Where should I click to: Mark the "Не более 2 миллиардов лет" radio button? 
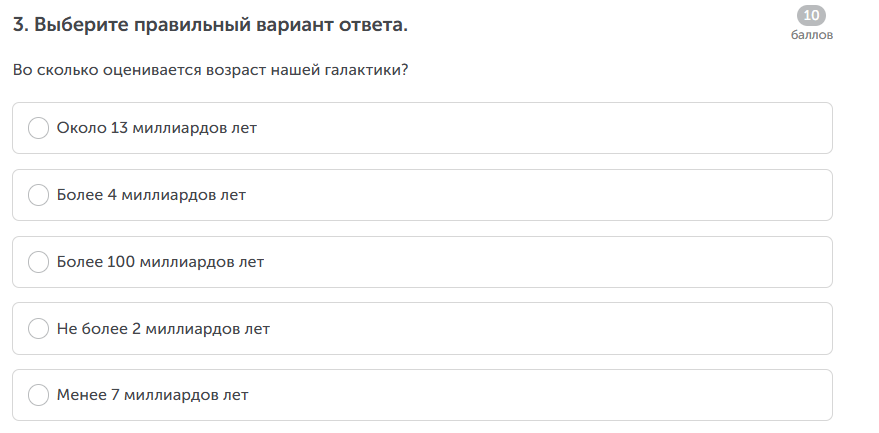point(39,328)
